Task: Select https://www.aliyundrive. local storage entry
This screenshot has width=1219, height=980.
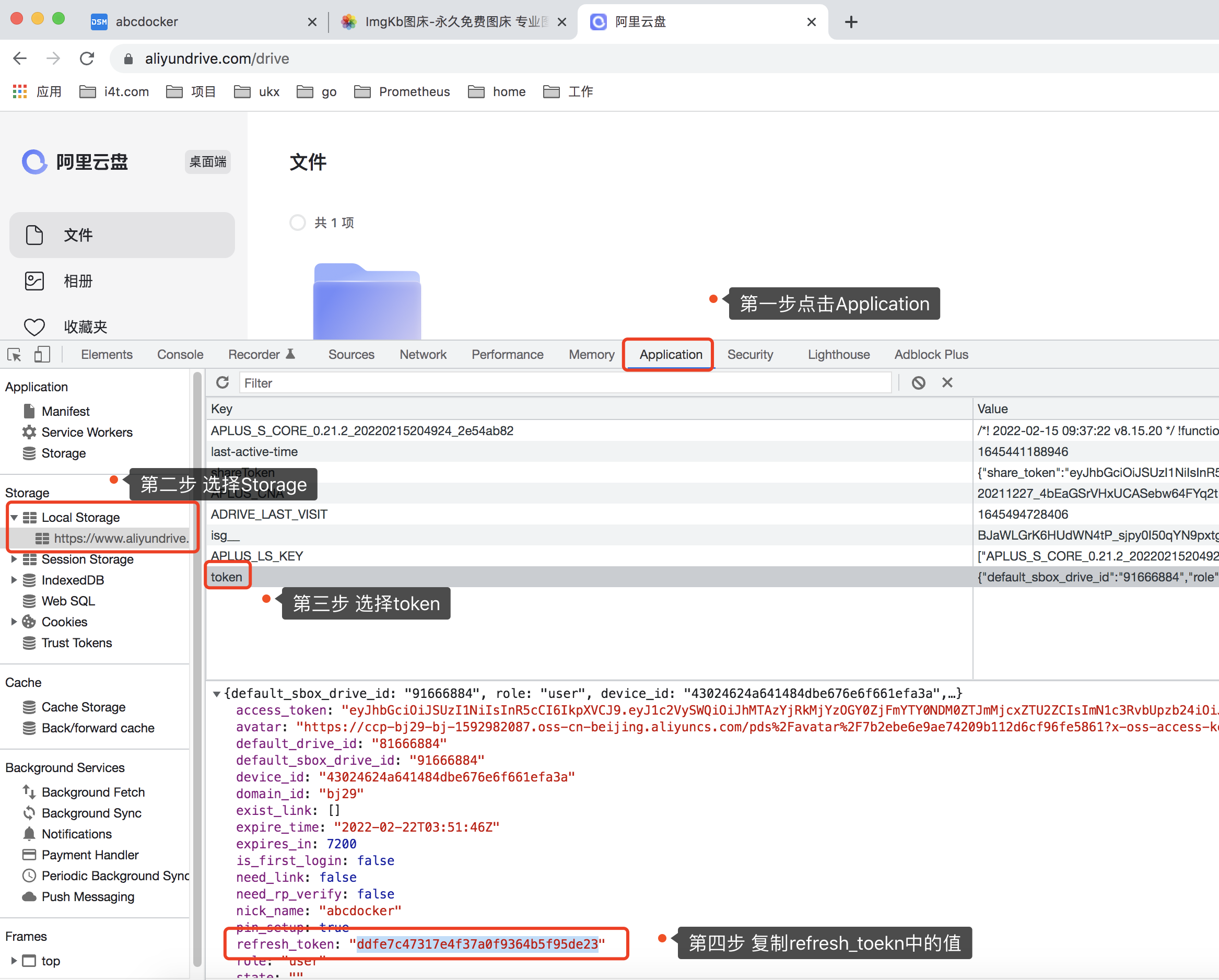Action: coord(121,539)
